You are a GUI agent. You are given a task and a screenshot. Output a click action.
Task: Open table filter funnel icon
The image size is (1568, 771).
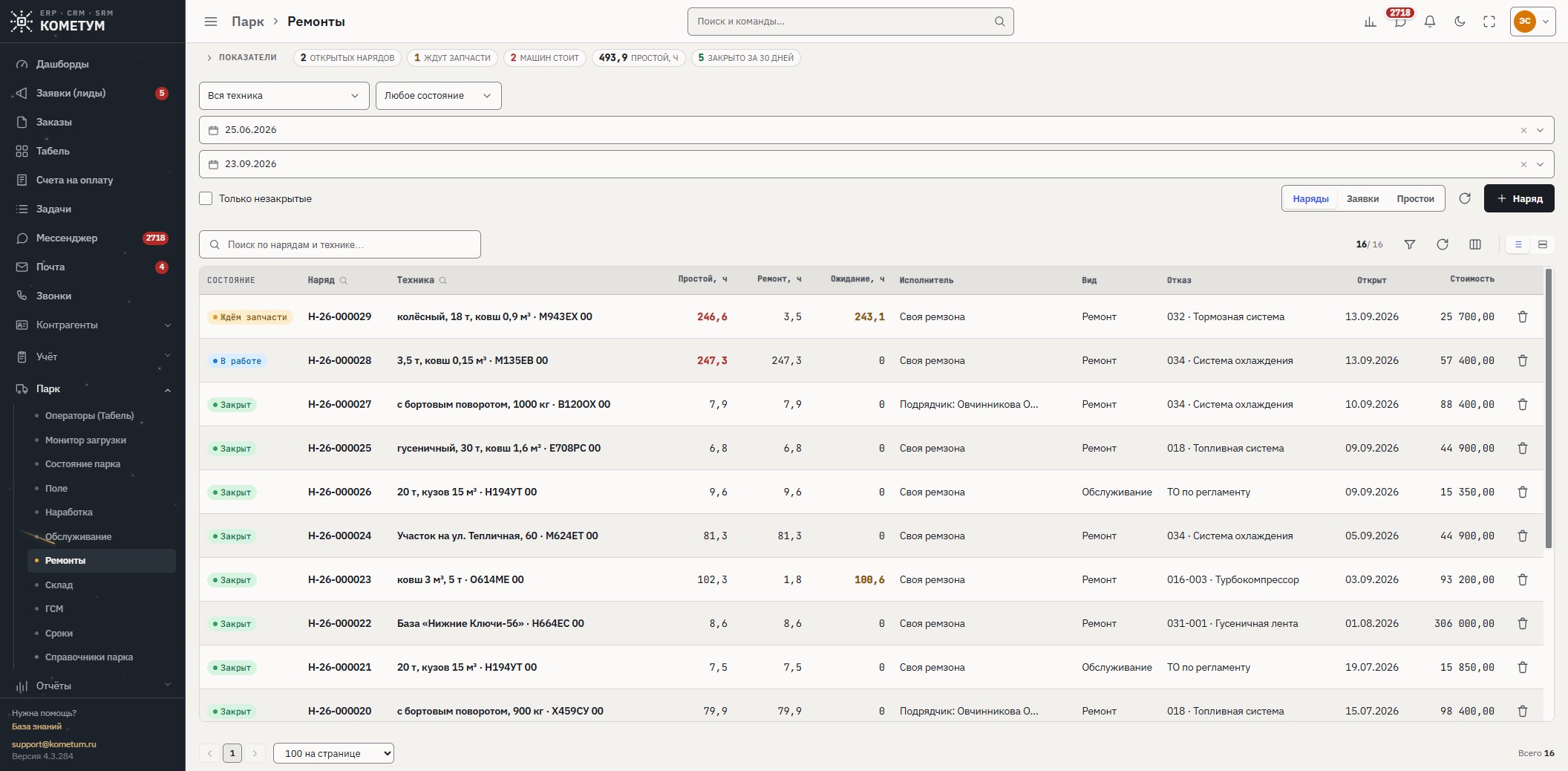pyautogui.click(x=1410, y=244)
